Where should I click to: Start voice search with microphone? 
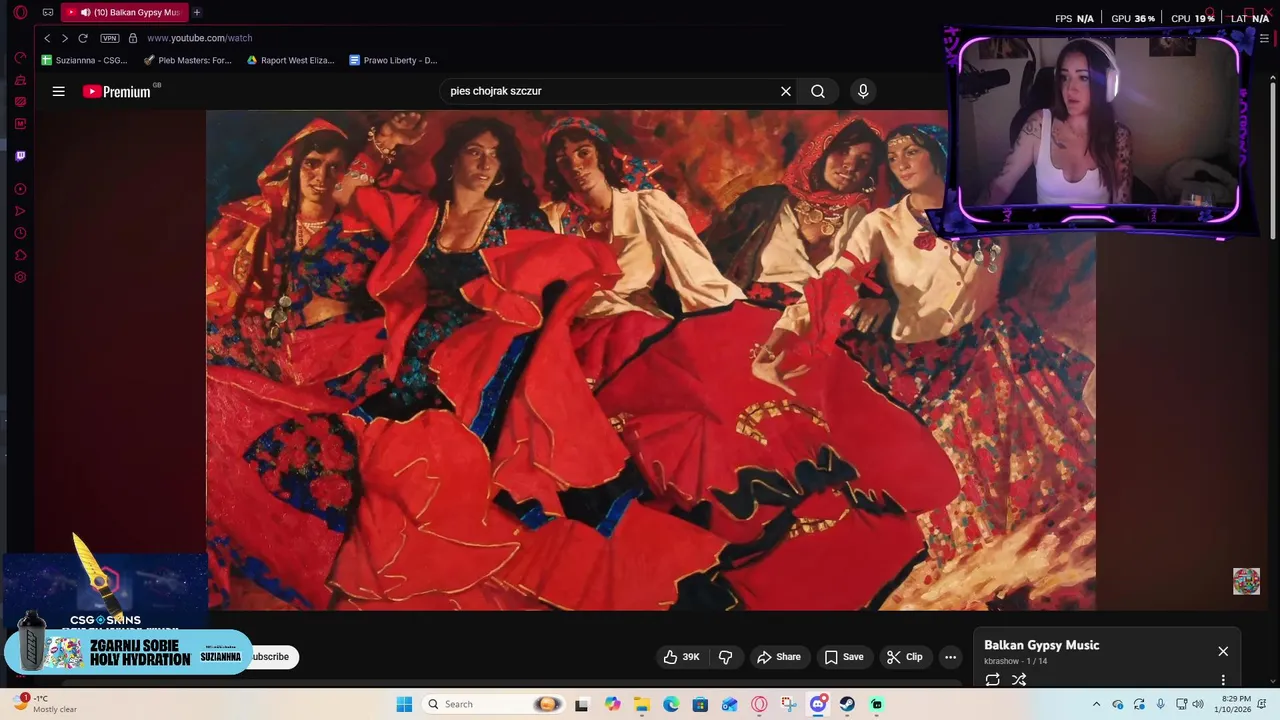[x=863, y=91]
